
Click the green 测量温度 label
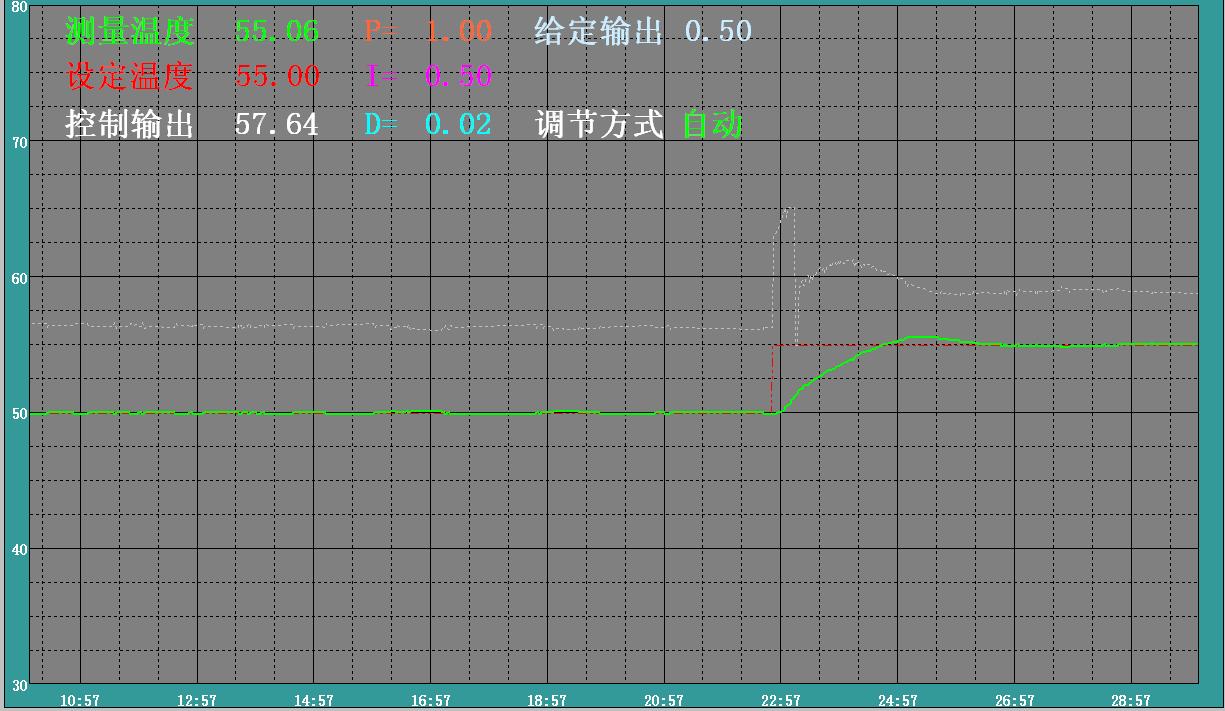[129, 31]
